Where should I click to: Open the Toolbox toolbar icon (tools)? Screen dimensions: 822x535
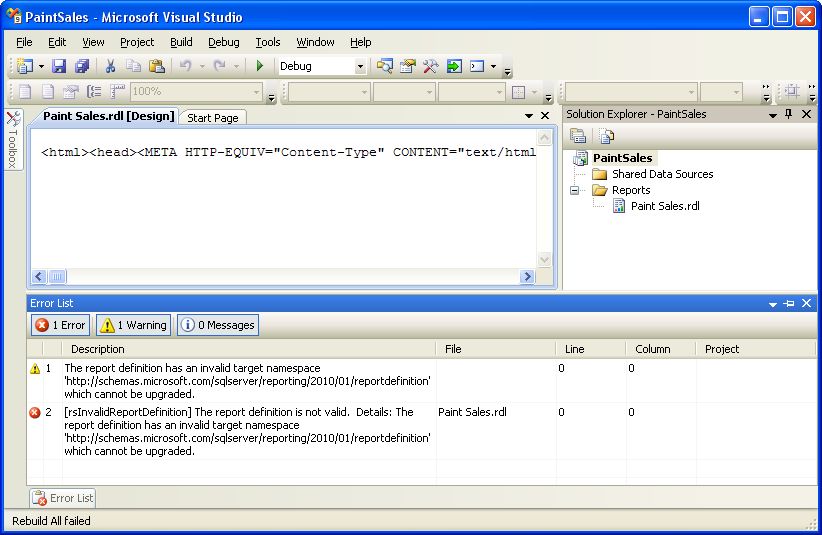430,66
